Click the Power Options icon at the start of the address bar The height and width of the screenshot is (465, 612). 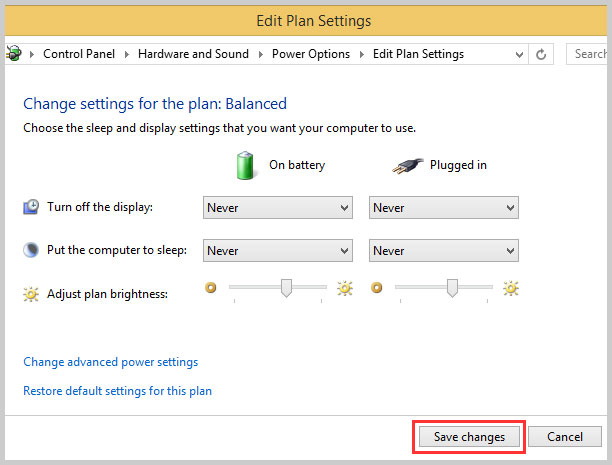[x=14, y=53]
